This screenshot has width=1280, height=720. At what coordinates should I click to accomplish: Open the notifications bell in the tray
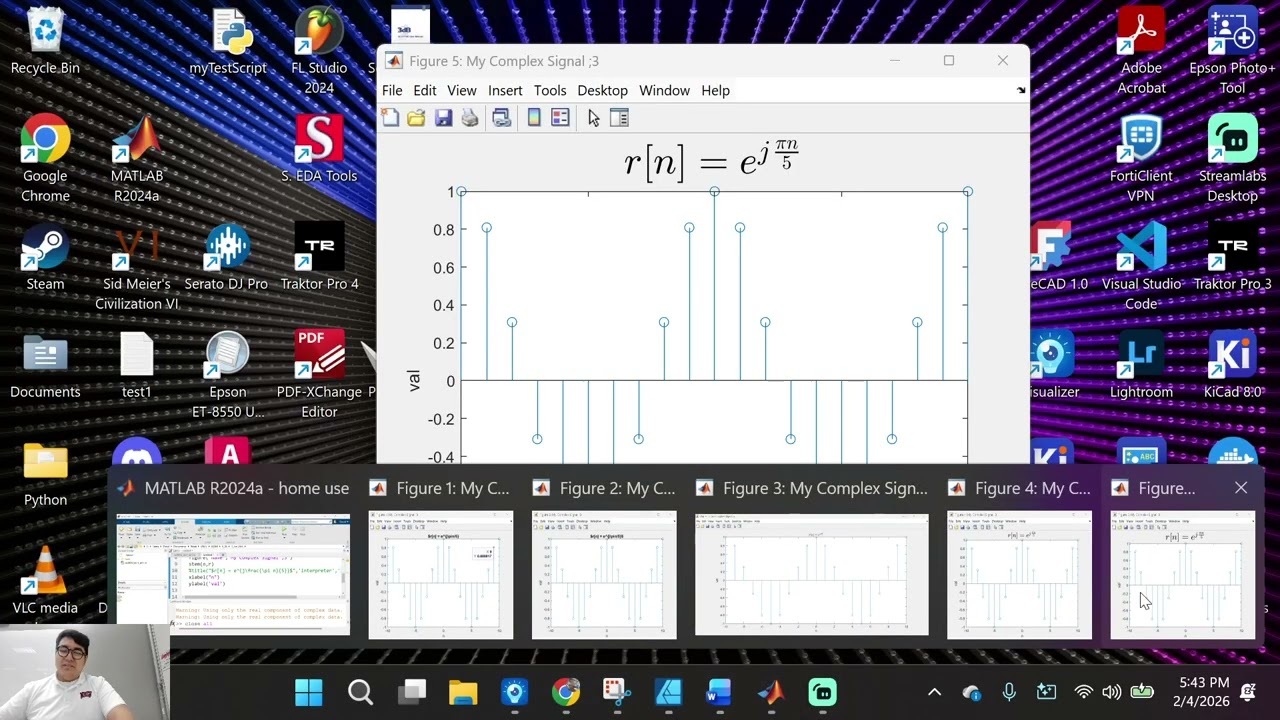point(1248,692)
